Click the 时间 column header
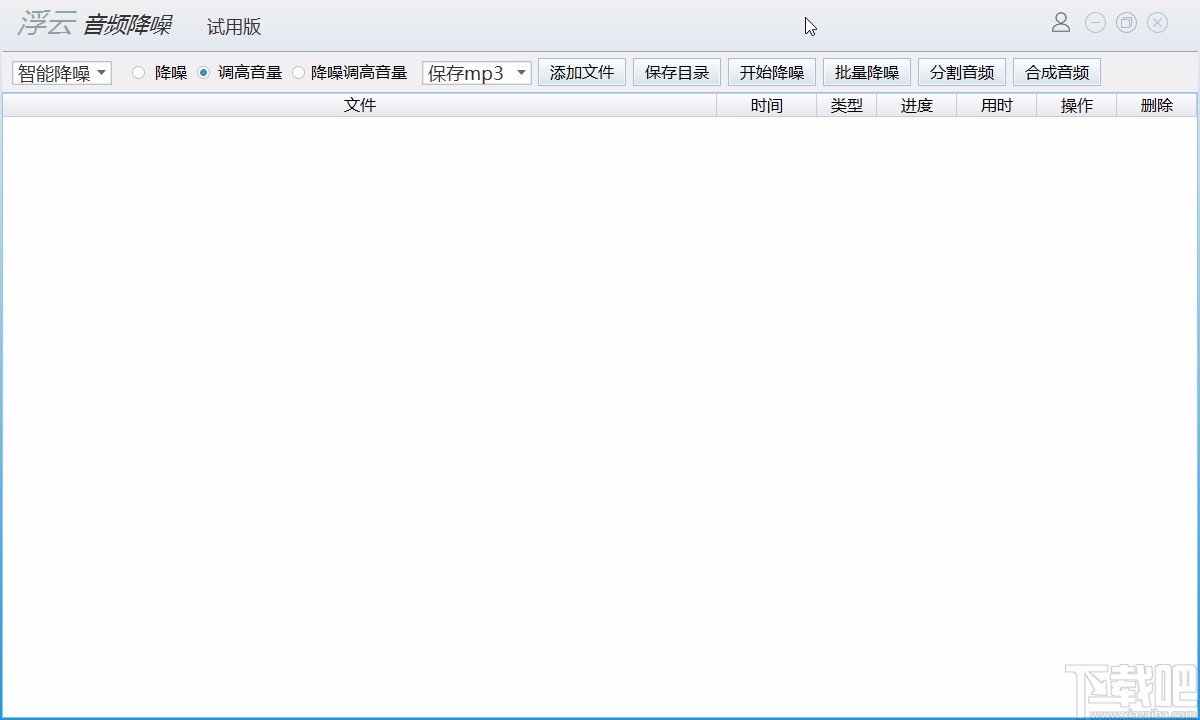This screenshot has width=1200, height=720. 766,105
